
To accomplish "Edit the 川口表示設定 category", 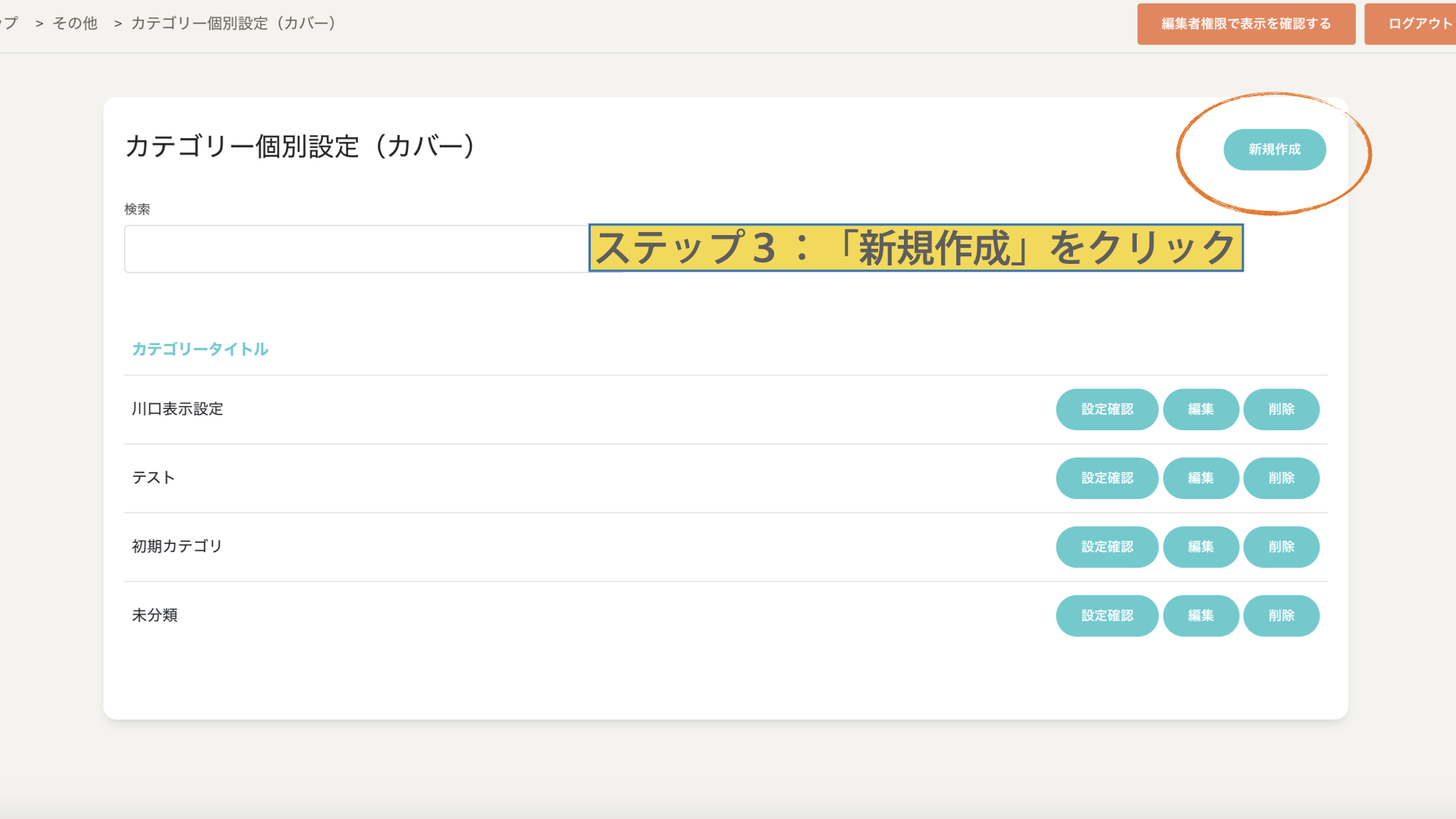I will coord(1200,409).
